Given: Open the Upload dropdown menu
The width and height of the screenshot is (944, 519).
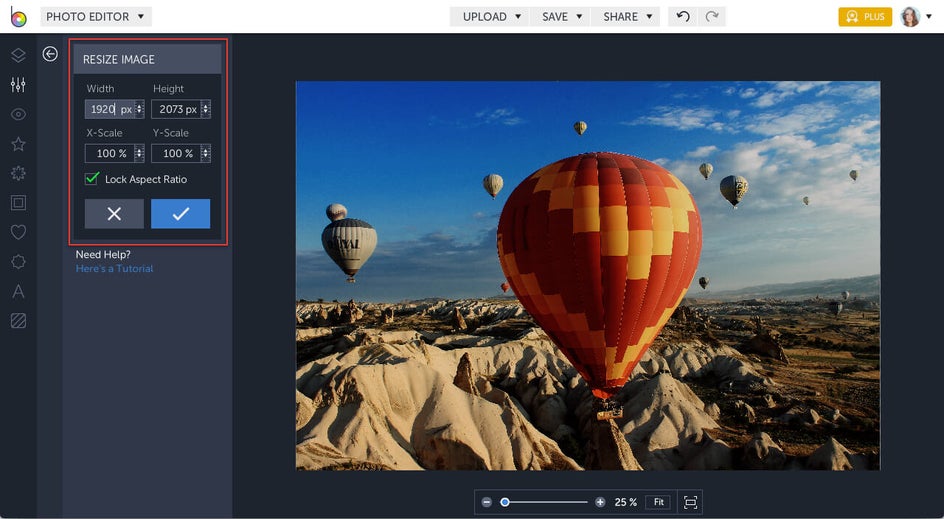Looking at the screenshot, I should 491,17.
